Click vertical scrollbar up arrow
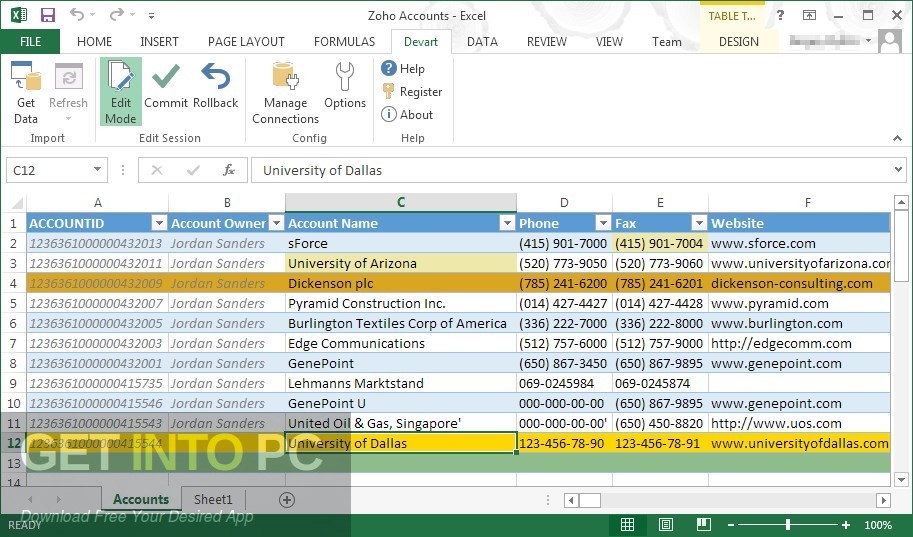This screenshot has height=537, width=913. point(901,203)
